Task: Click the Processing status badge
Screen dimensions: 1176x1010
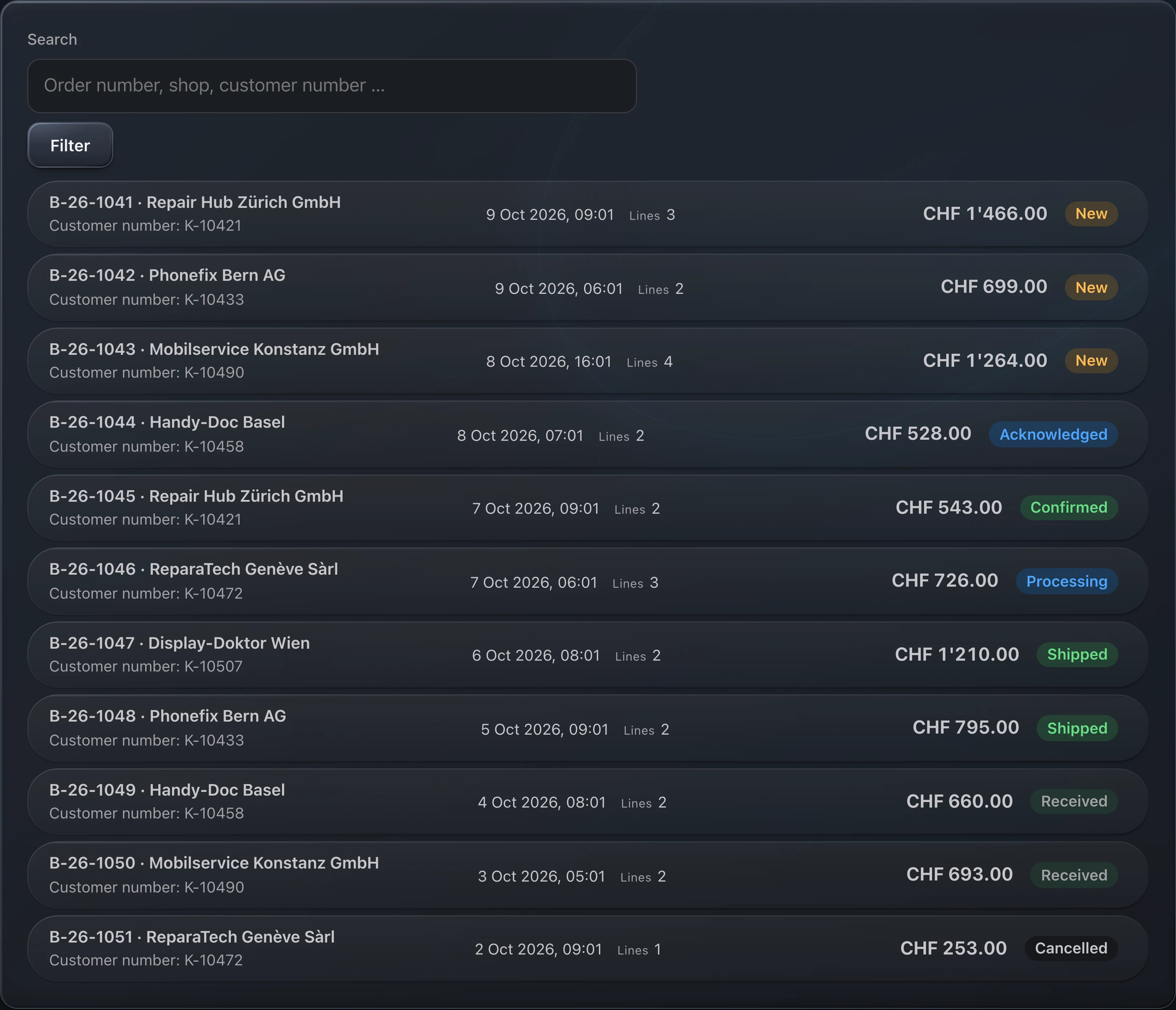Action: point(1066,581)
